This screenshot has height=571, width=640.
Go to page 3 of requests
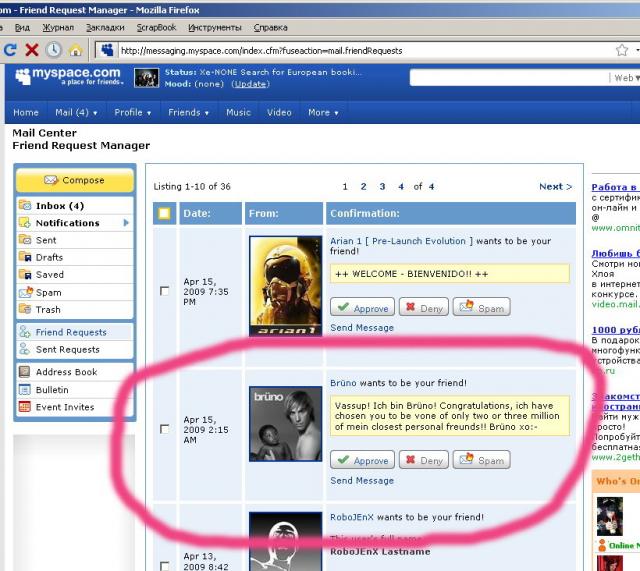pyautogui.click(x=382, y=187)
